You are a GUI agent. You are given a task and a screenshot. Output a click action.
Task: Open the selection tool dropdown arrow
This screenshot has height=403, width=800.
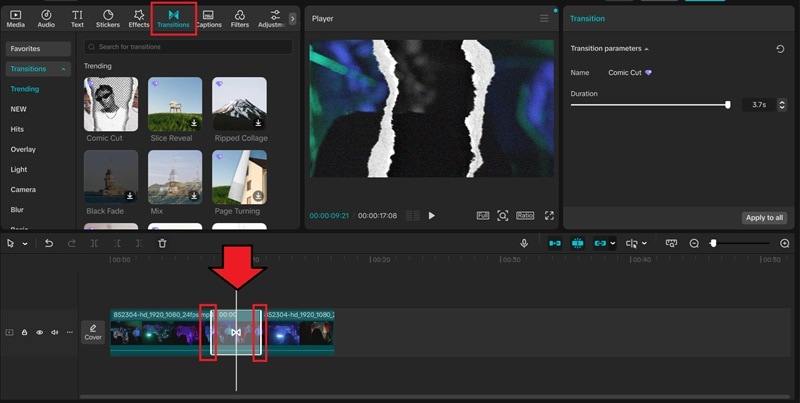[x=25, y=244]
